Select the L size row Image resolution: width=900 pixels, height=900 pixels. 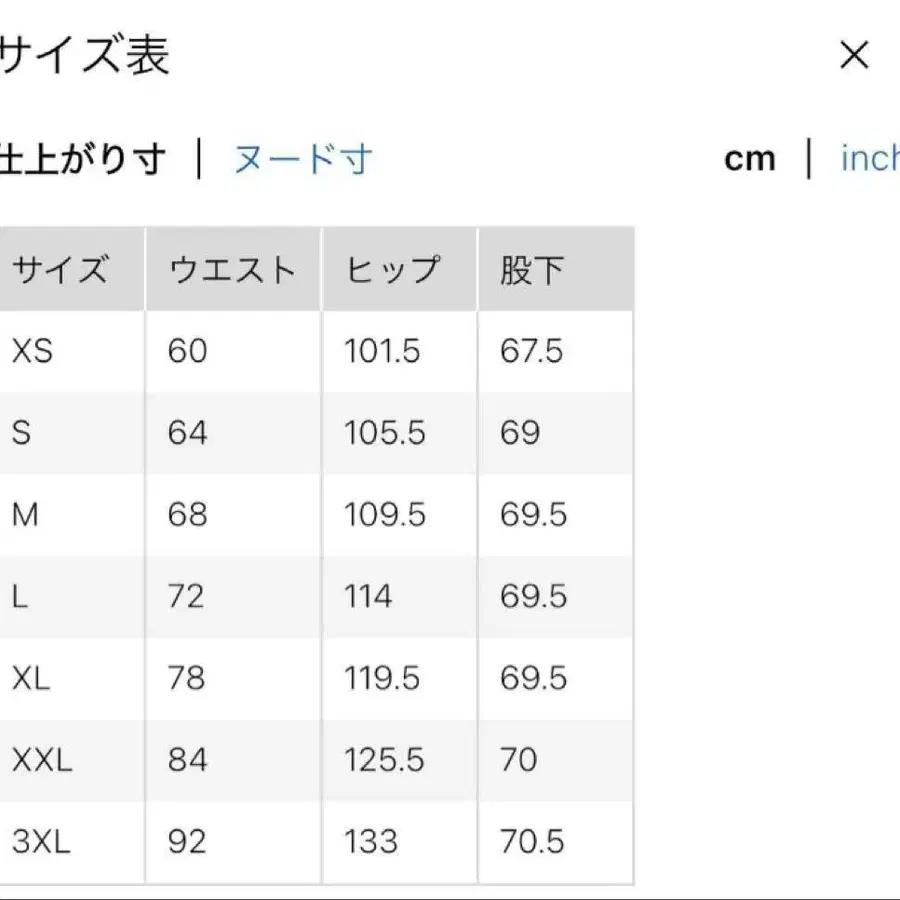pos(20,596)
